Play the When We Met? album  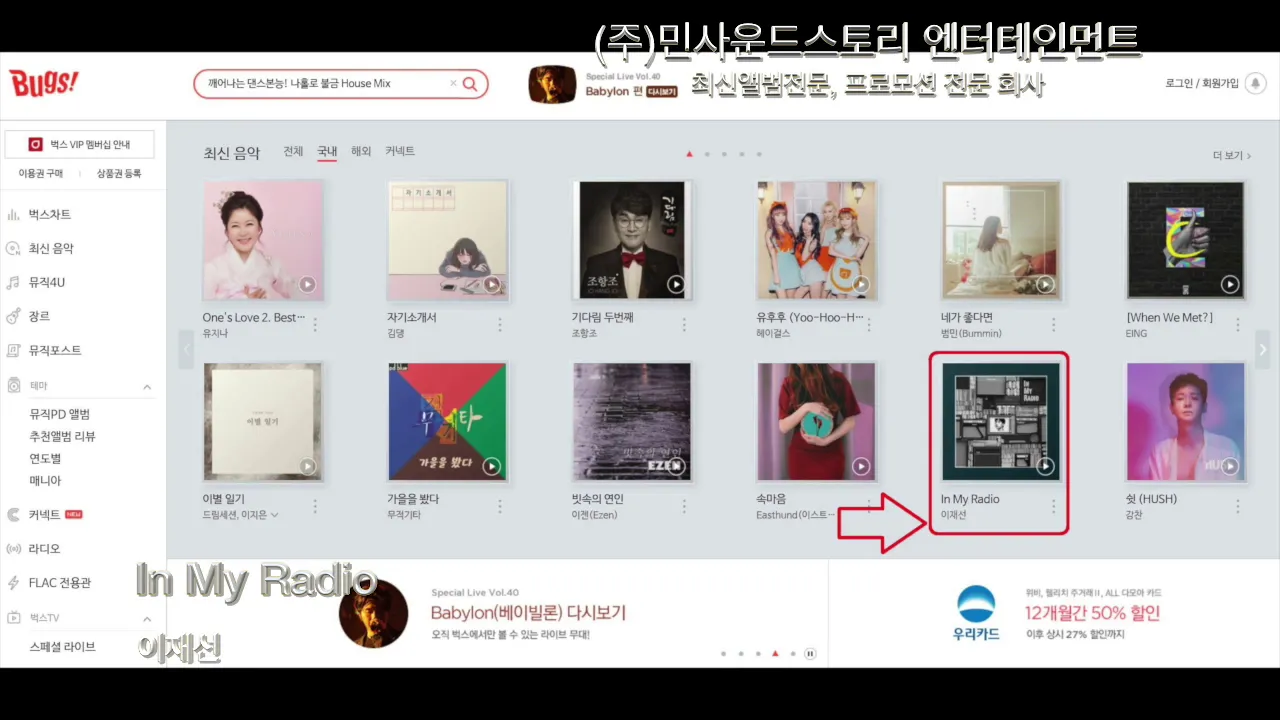click(x=1230, y=285)
